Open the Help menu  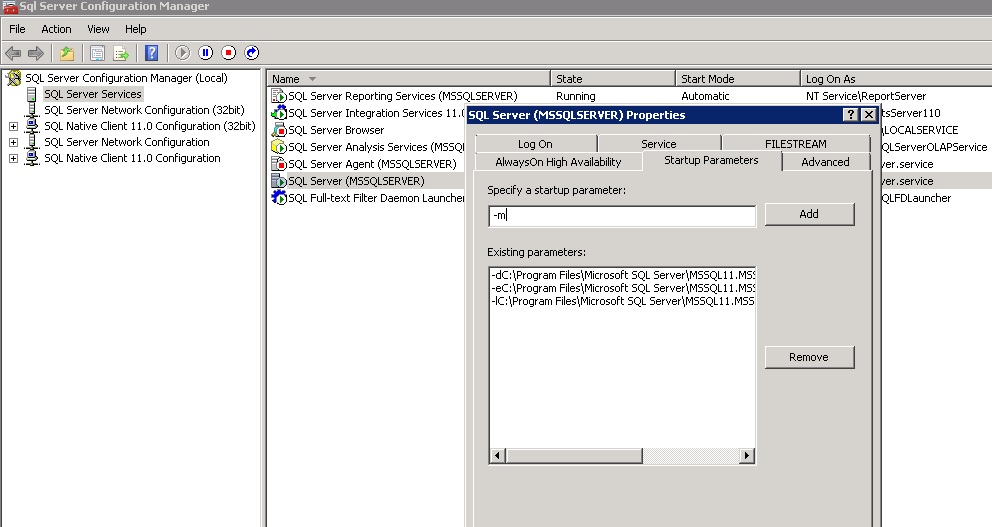point(135,29)
